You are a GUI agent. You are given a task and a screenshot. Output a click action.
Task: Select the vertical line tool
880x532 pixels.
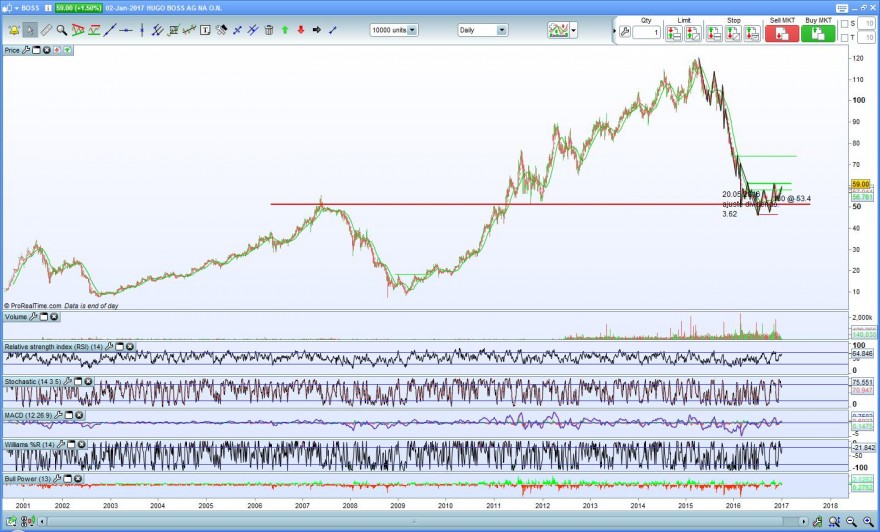pos(142,30)
